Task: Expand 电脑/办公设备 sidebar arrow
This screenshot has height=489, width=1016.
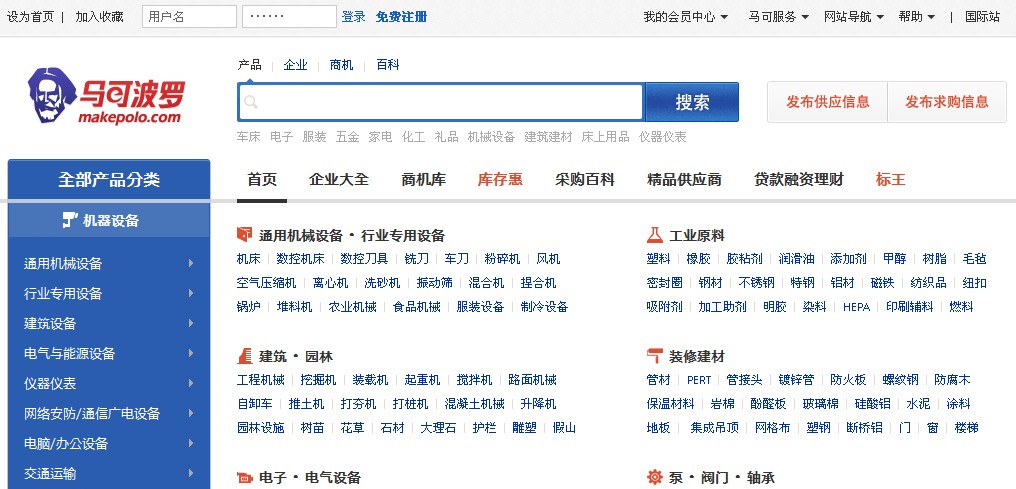Action: 191,443
